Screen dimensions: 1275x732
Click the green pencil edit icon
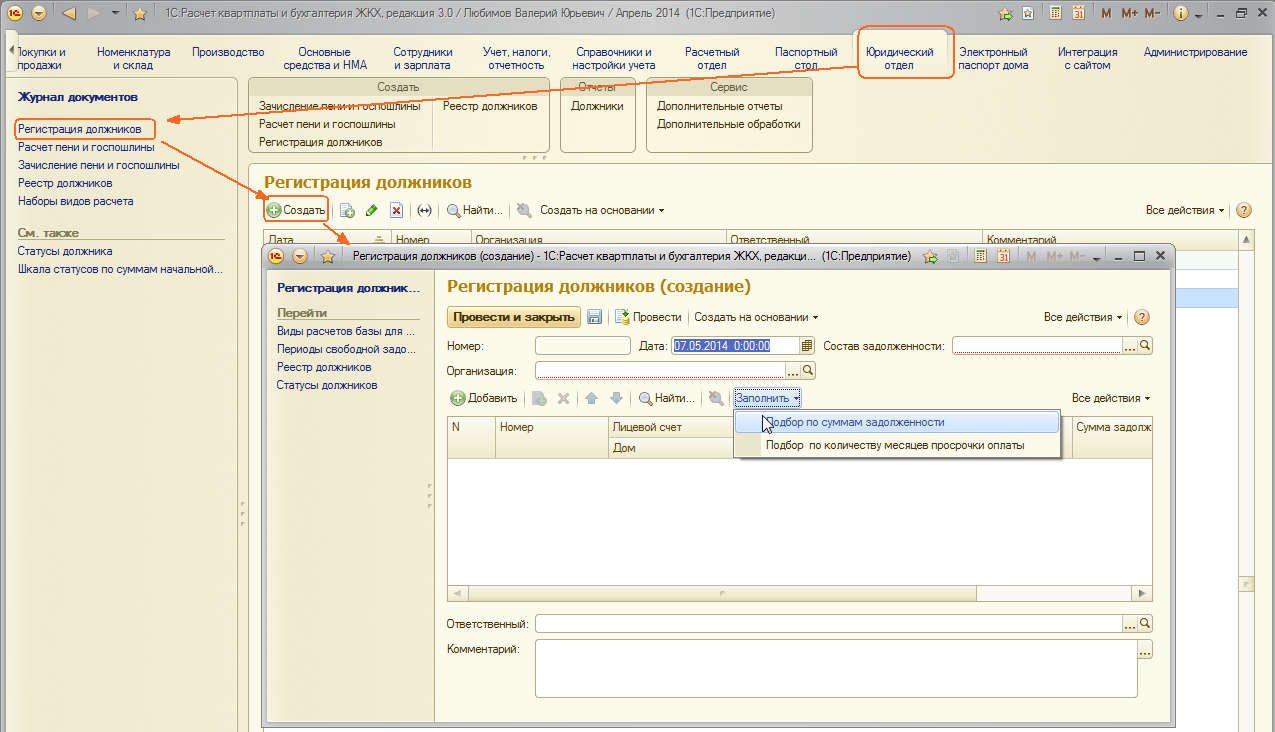coord(371,211)
